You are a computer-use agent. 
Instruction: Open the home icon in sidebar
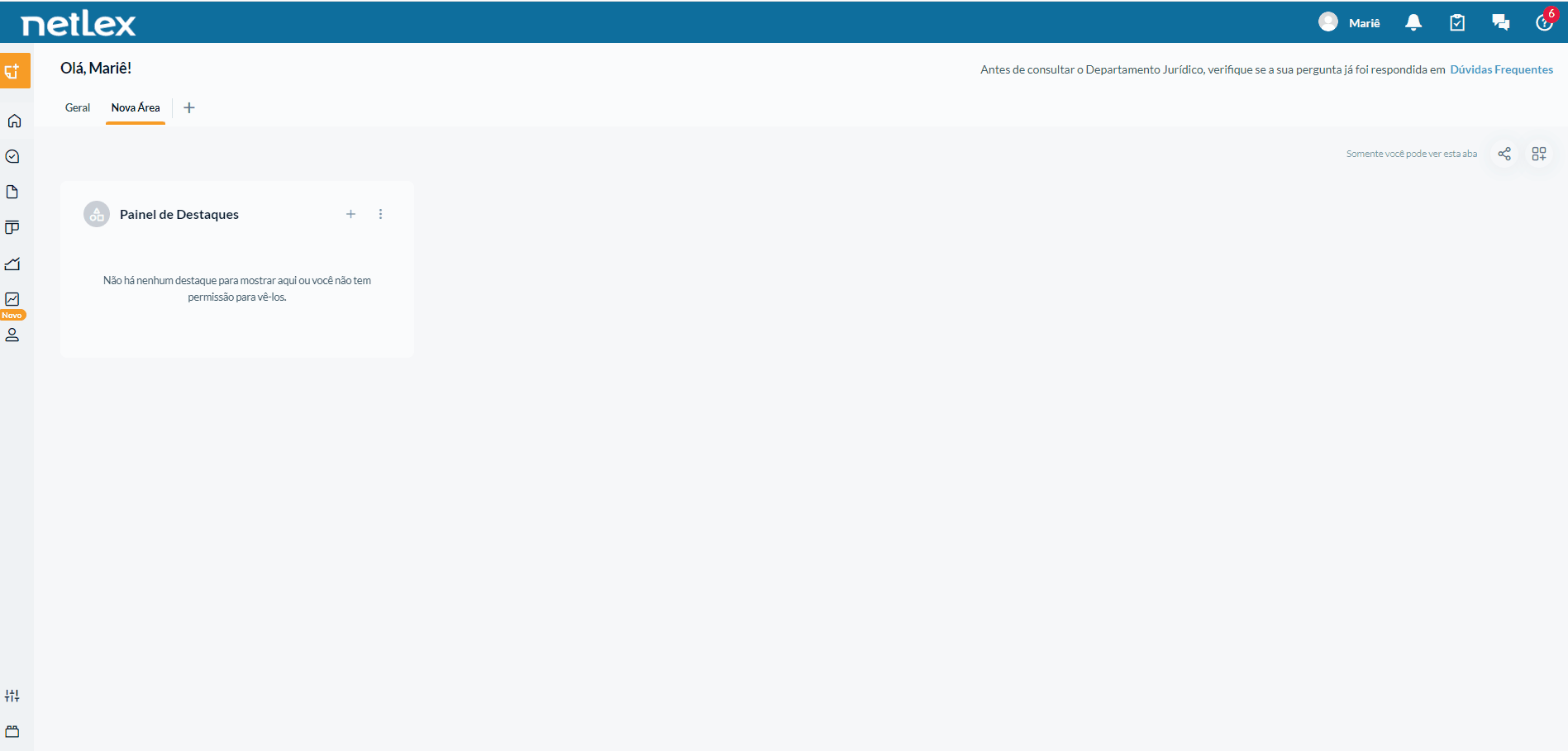tap(14, 121)
